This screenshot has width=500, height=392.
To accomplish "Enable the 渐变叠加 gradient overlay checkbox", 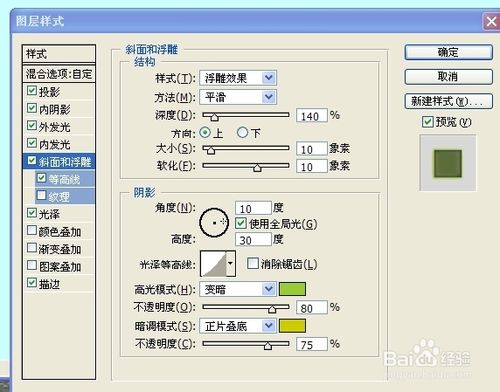I will (32, 248).
